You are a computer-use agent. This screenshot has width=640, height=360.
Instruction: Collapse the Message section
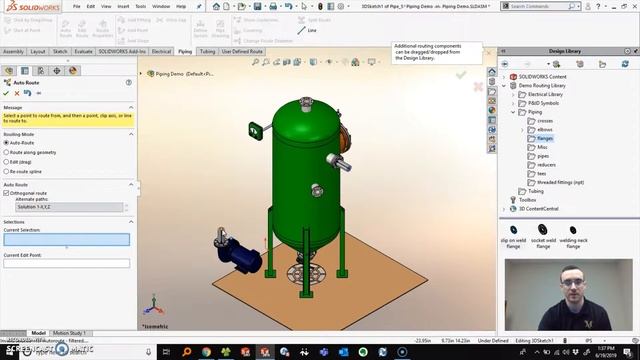[x=131, y=107]
